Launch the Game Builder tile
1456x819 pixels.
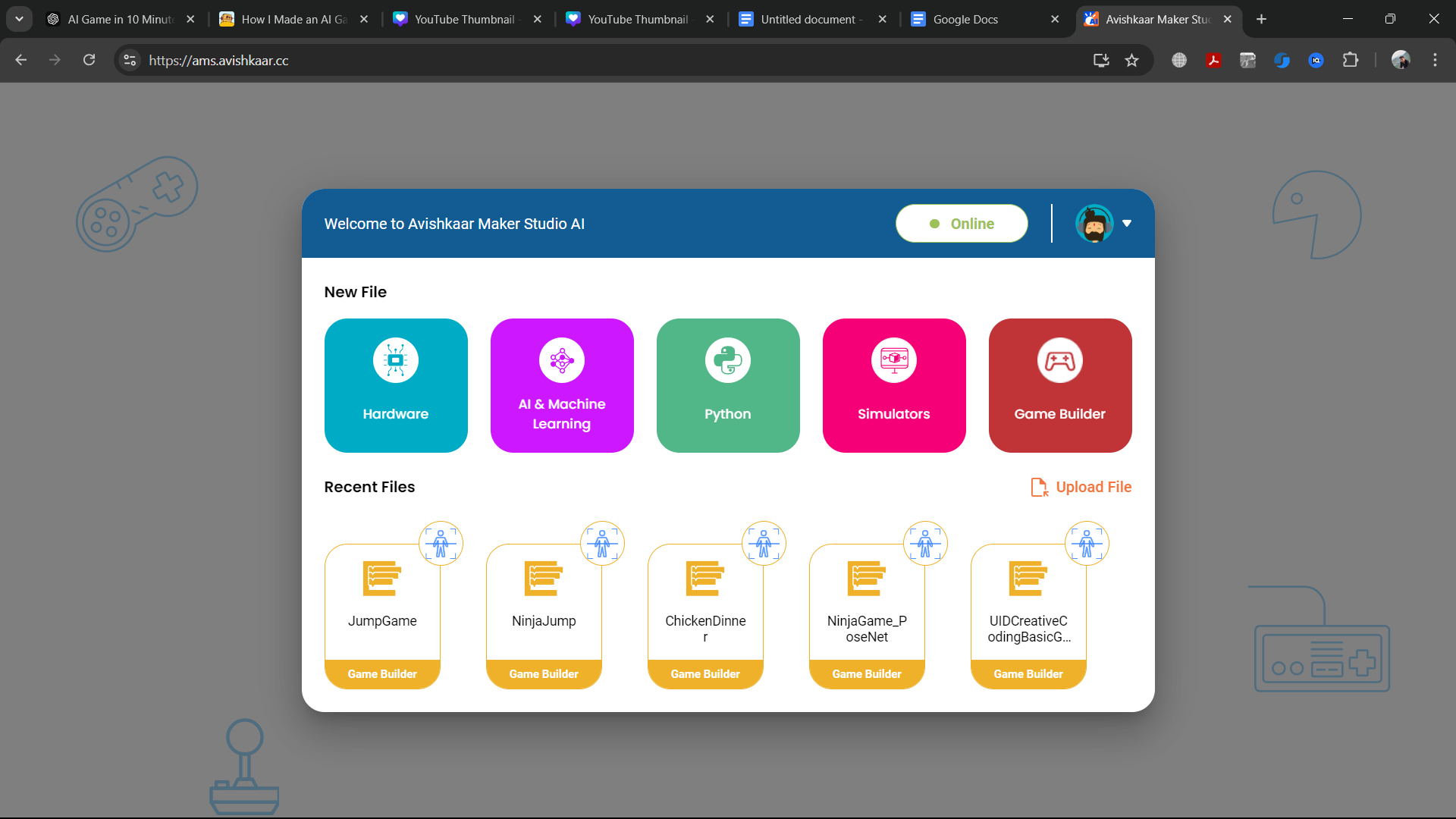pos(1060,385)
